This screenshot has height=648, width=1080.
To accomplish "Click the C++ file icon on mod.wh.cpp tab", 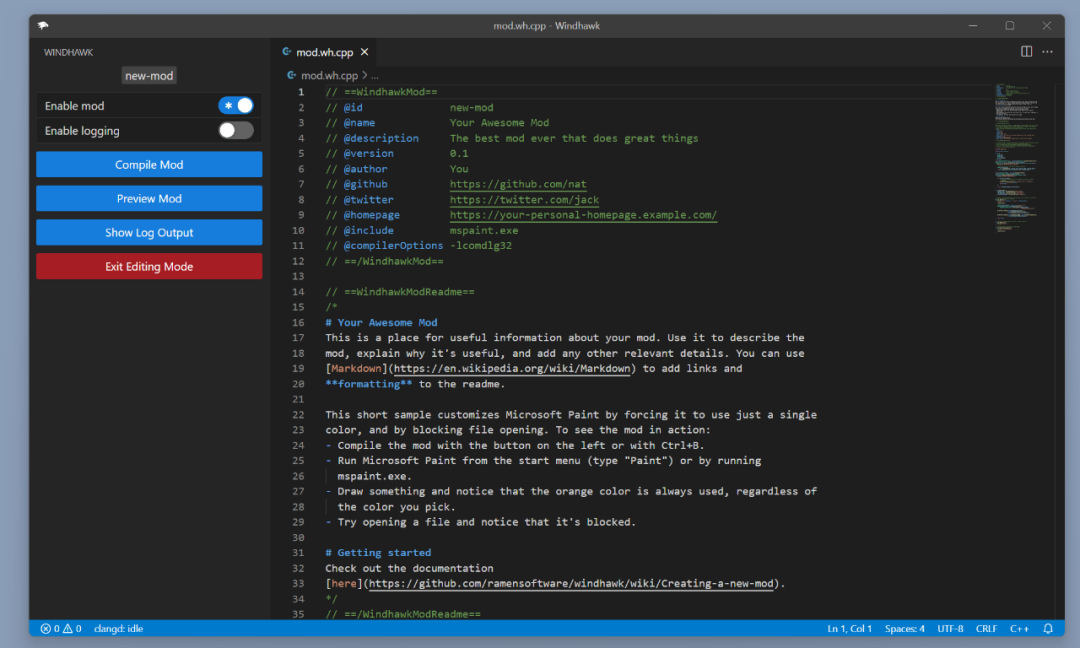I will coord(287,52).
